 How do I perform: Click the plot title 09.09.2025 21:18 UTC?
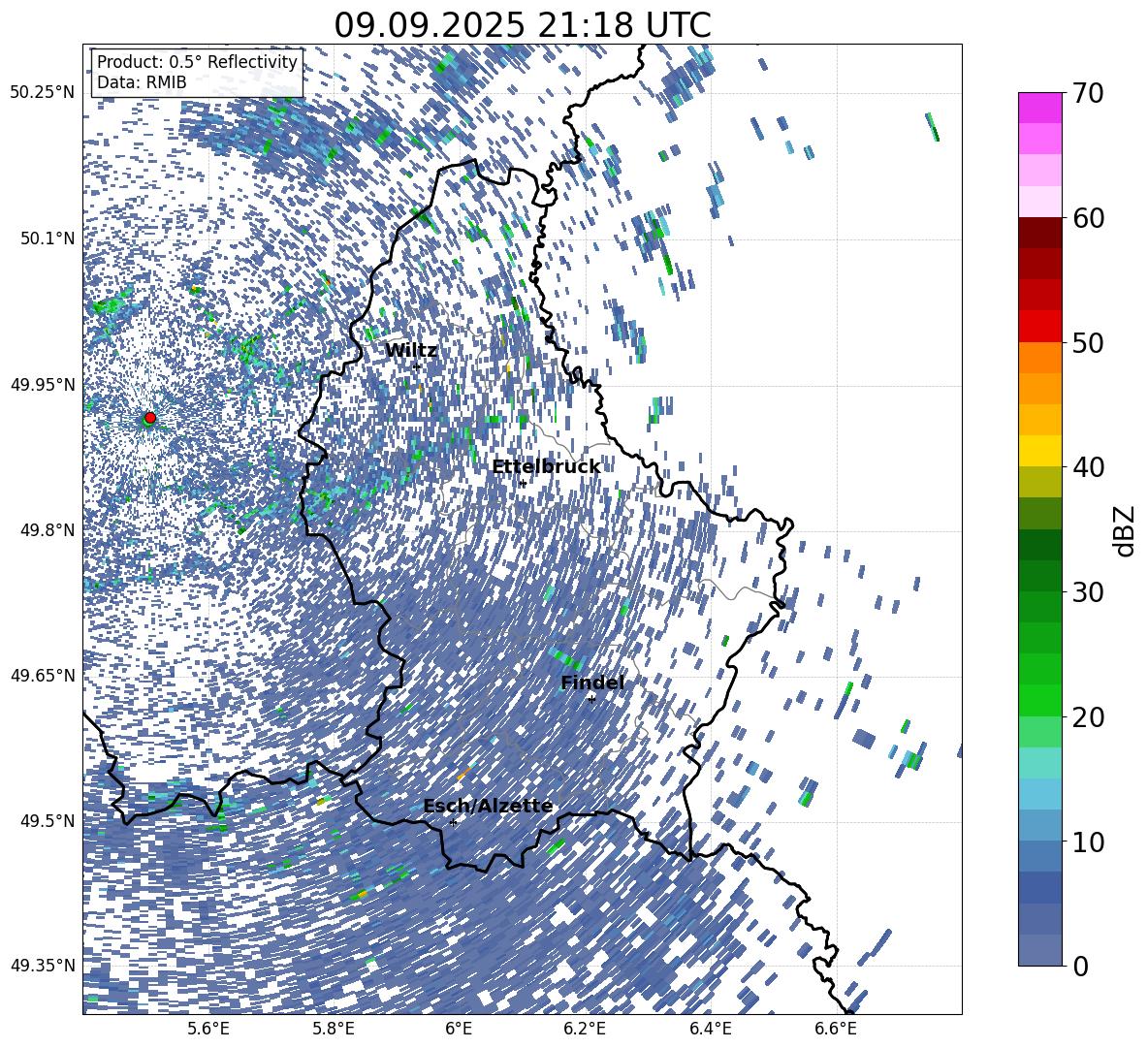pyautogui.click(x=522, y=25)
